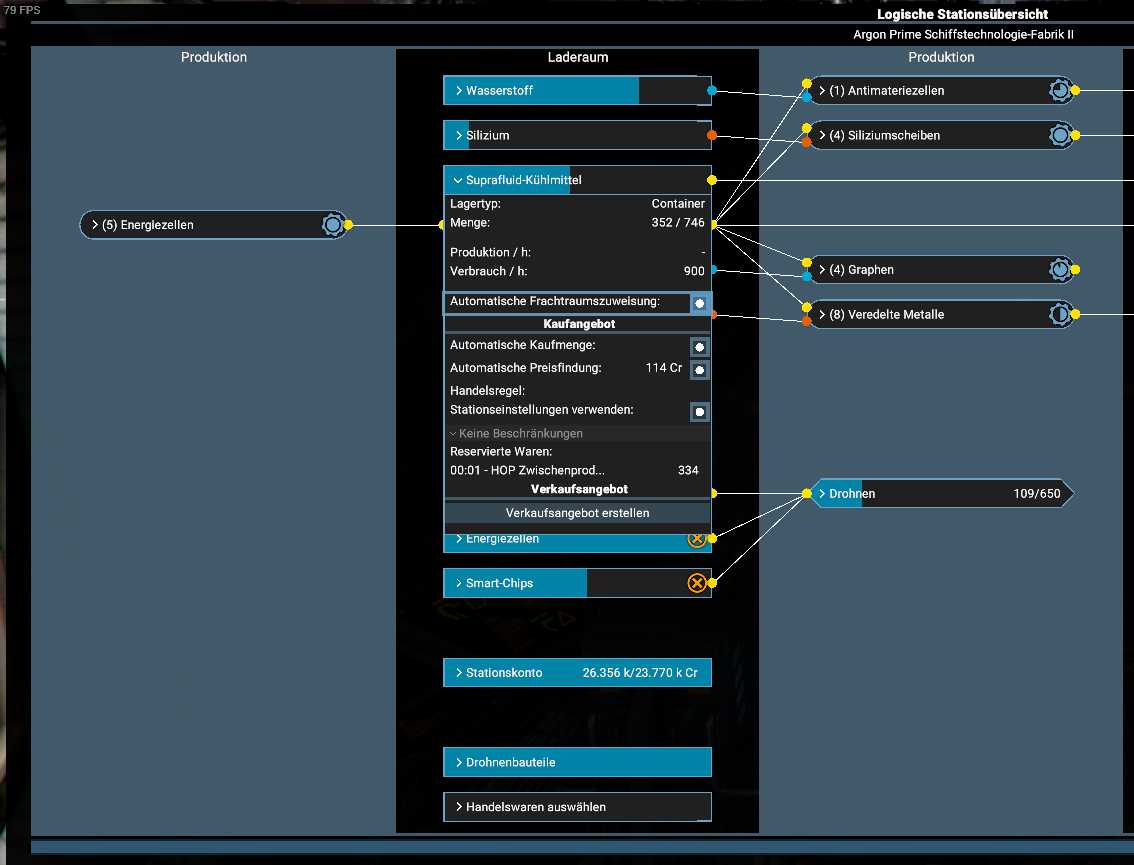
Task: Collapse the Suprafluid-Kühlmittel storage row
Action: pyautogui.click(x=577, y=180)
